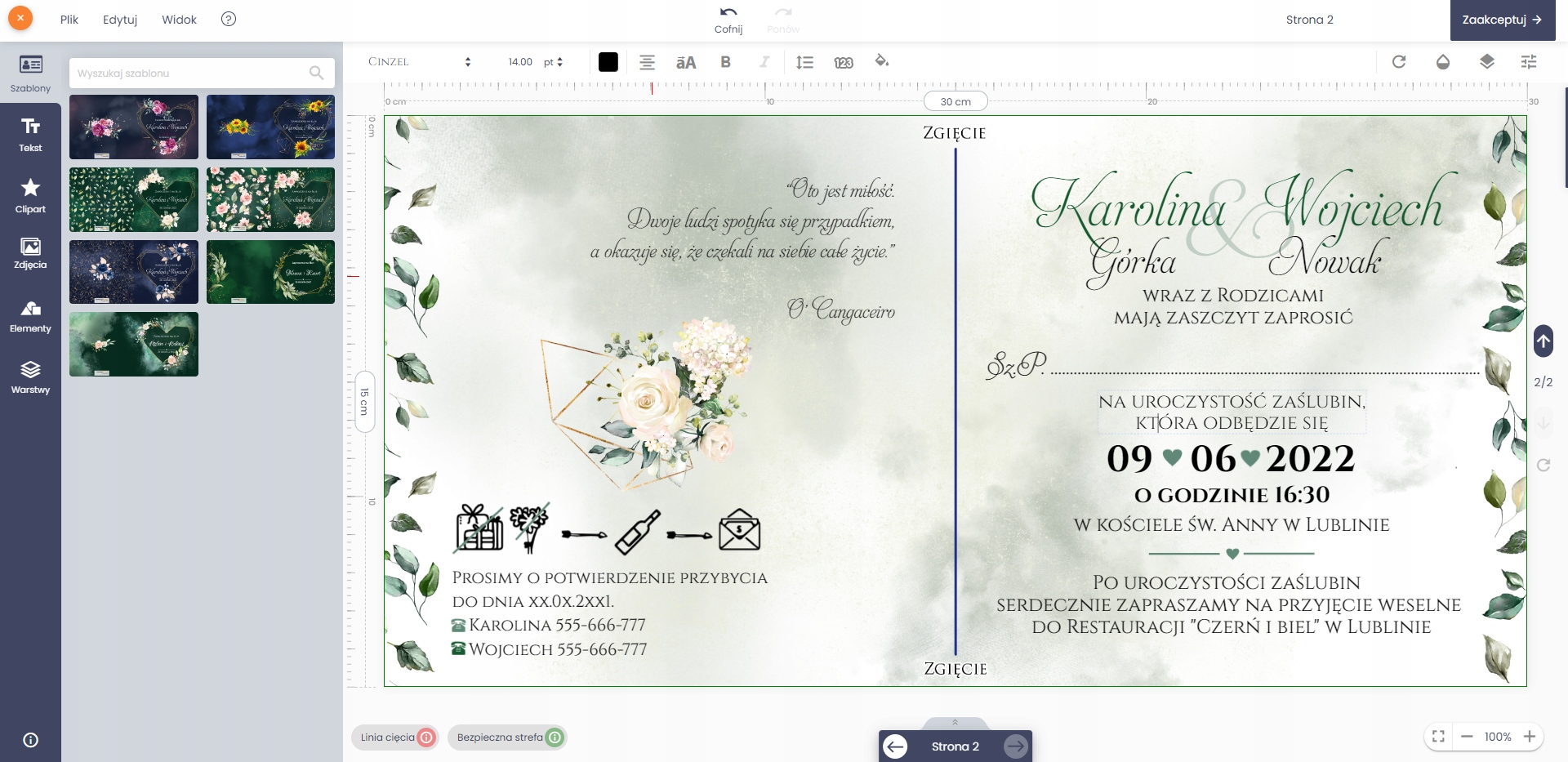Image resolution: width=1568 pixels, height=762 pixels.
Task: Open the Plik menu
Action: (x=69, y=20)
